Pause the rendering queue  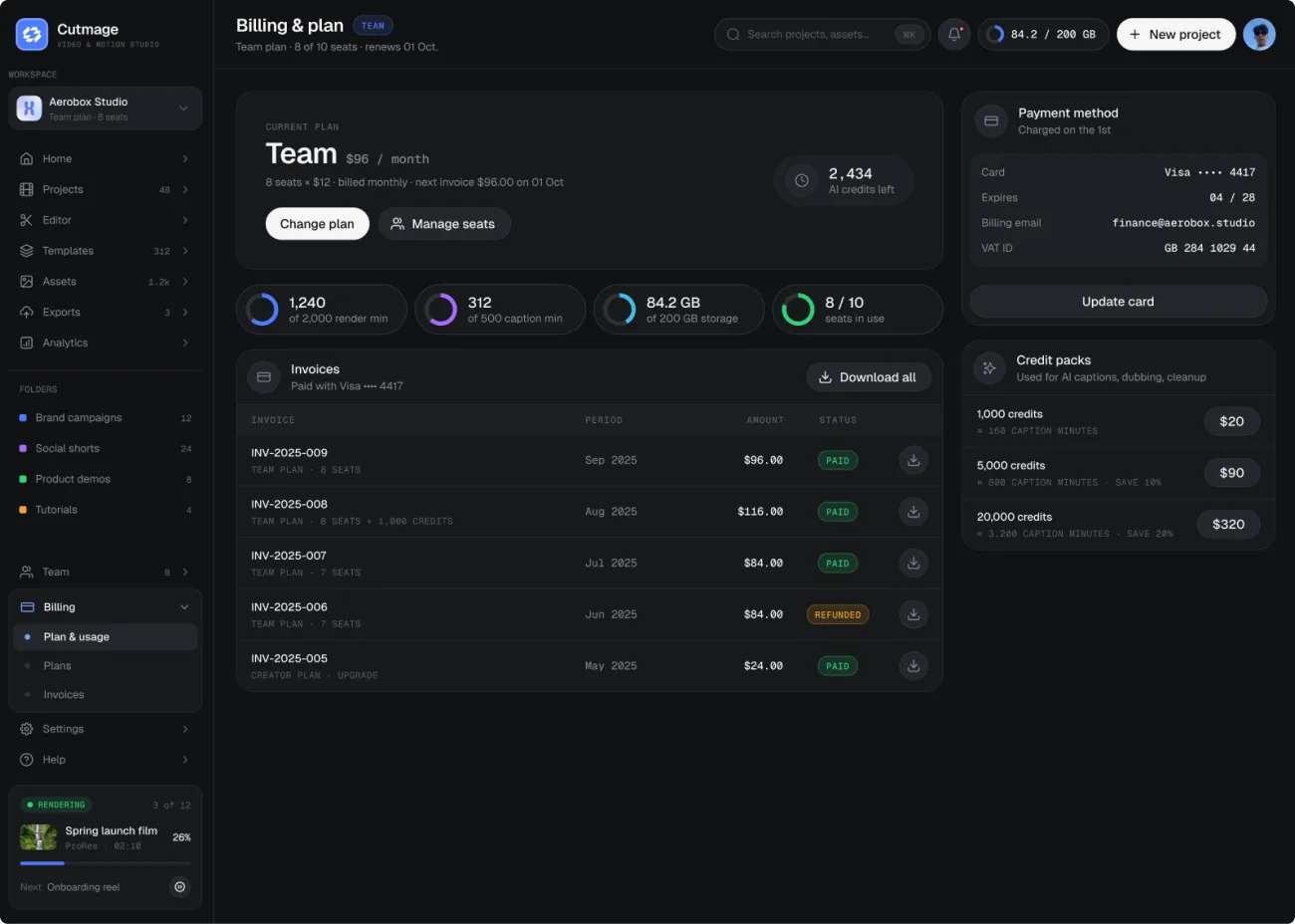point(179,886)
